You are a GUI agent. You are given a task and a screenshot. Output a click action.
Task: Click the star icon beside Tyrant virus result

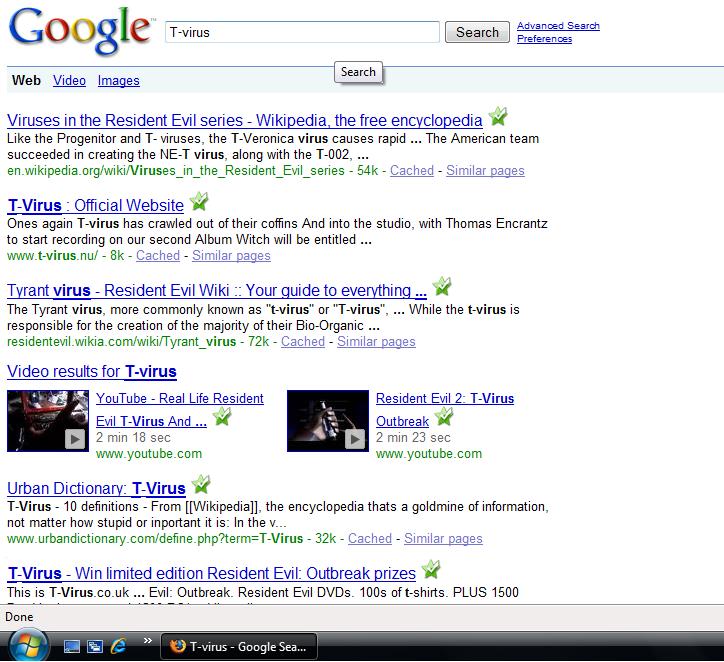(x=442, y=286)
